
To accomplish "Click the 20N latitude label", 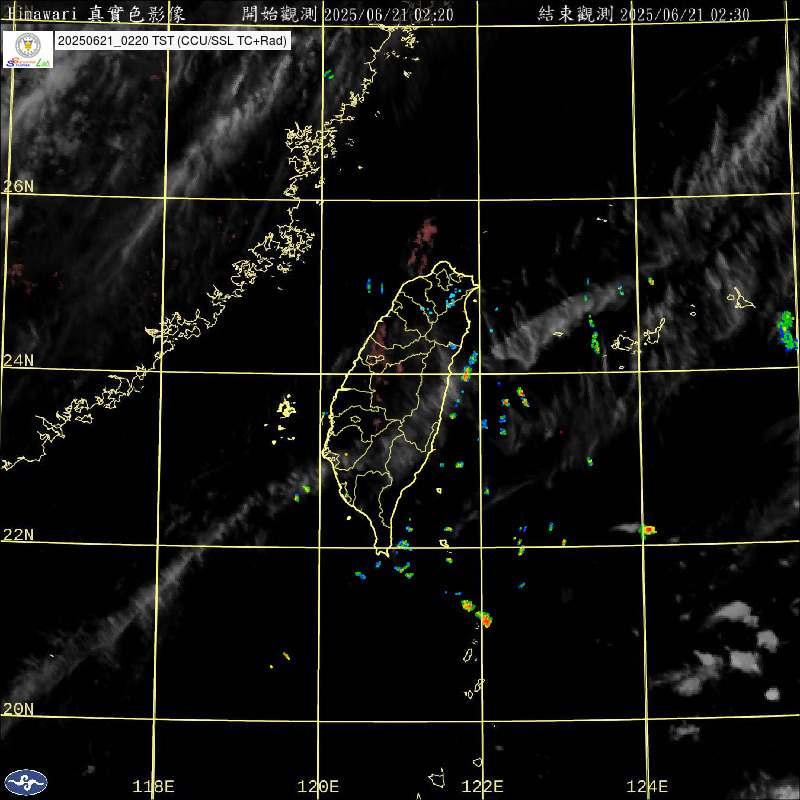I will (18, 709).
